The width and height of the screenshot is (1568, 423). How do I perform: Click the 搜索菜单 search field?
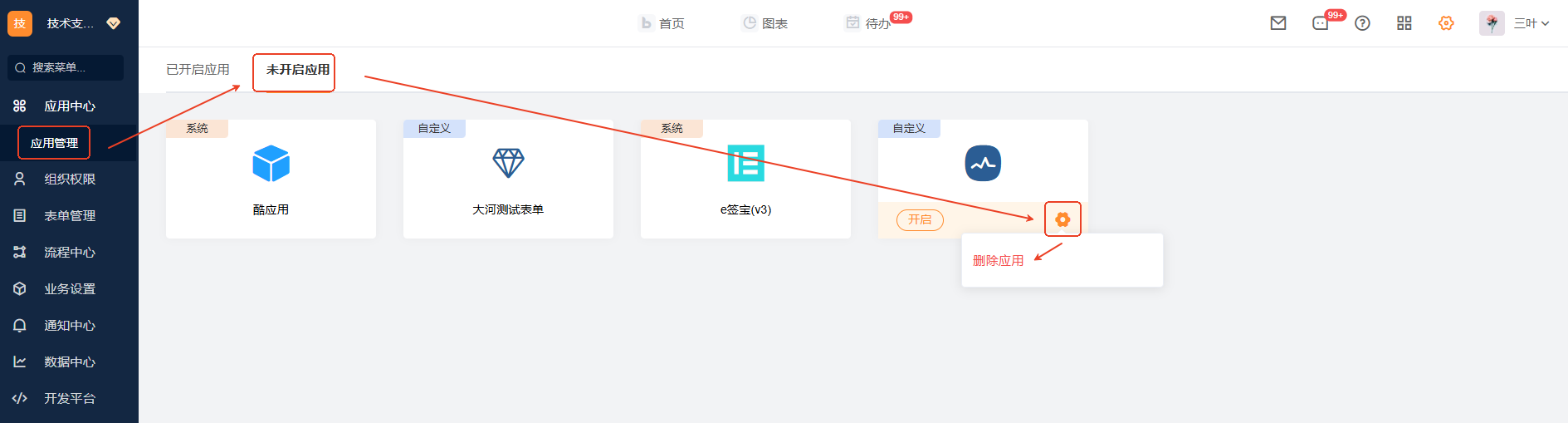point(66,68)
